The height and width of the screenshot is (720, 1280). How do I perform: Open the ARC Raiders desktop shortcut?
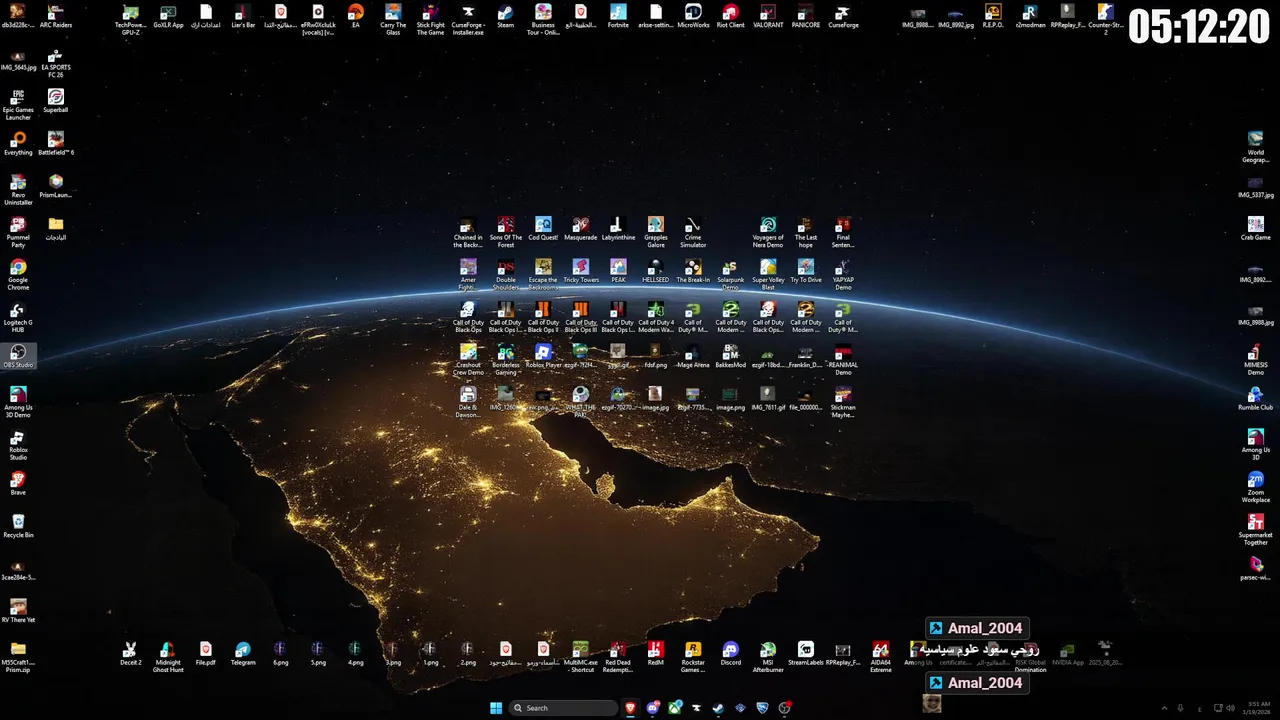[x=56, y=16]
